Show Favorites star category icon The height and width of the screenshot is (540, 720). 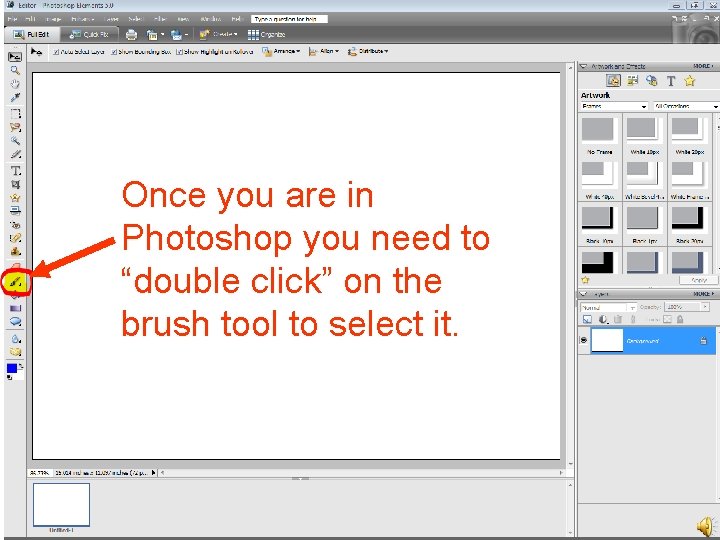tap(689, 81)
